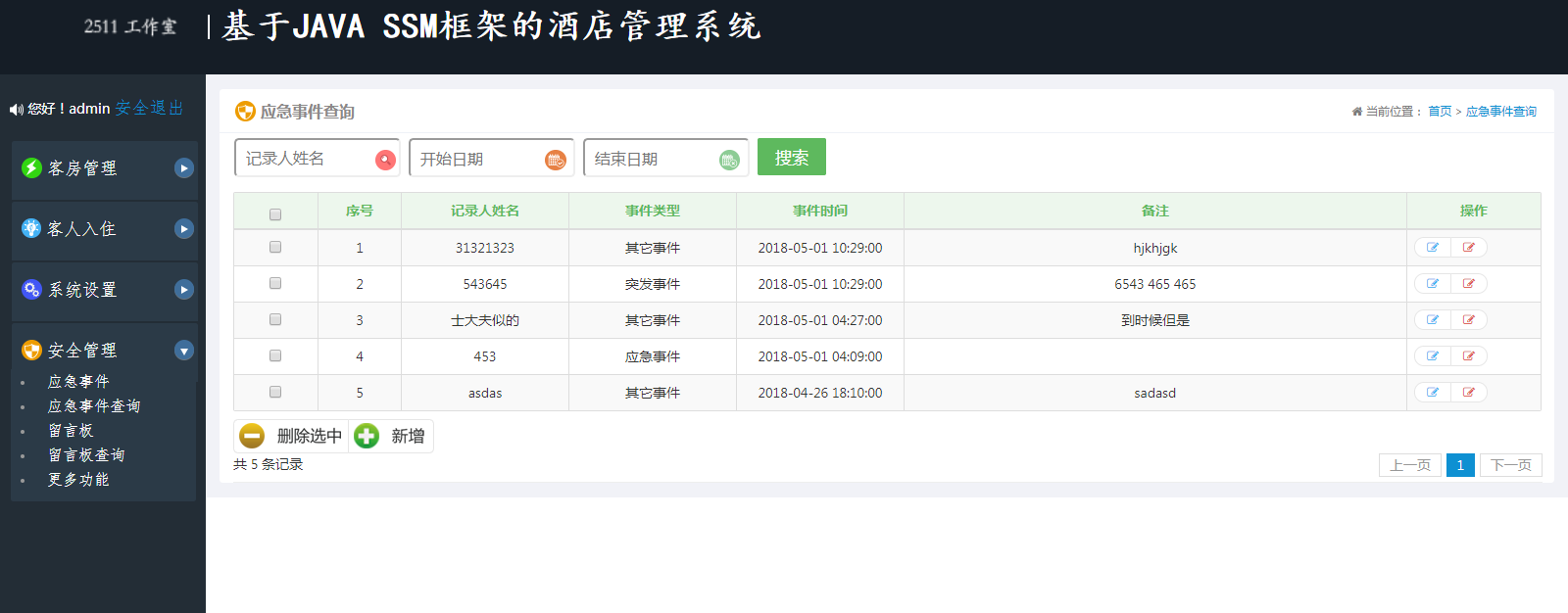Open the 应急事件 submenu item
This screenshot has height=613, width=1568.
point(78,381)
